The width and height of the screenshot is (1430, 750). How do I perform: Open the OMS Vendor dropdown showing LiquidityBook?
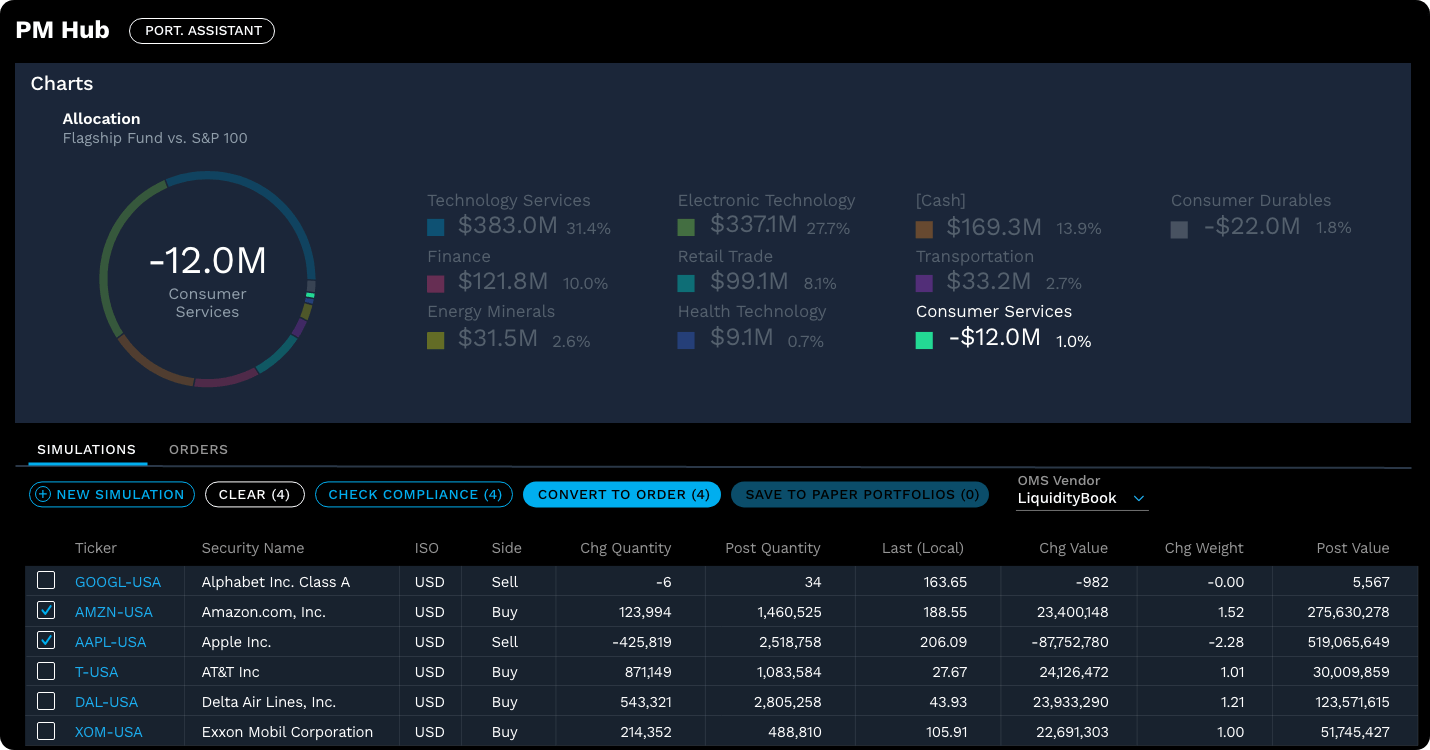[1081, 497]
